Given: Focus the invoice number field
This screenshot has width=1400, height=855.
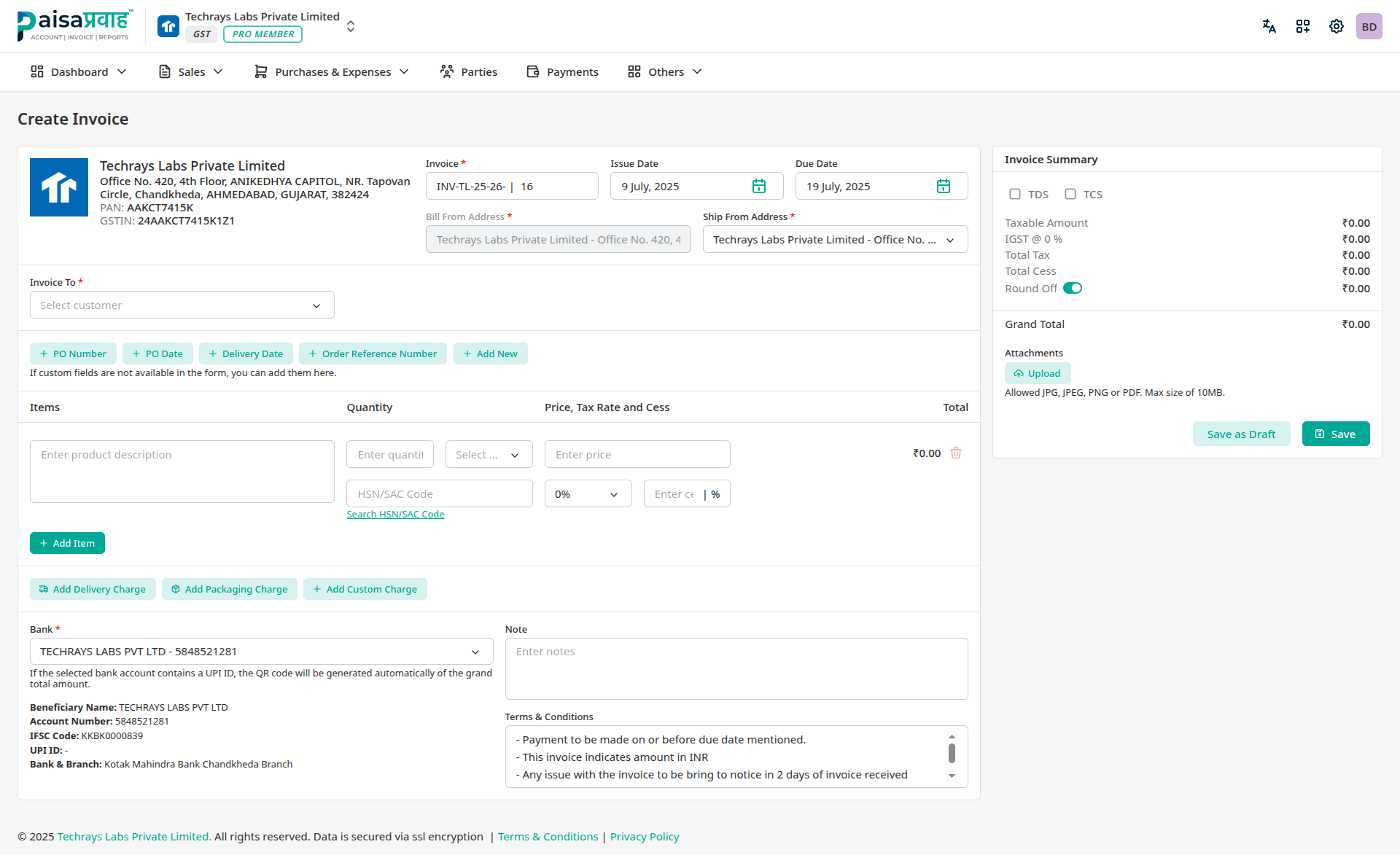Looking at the screenshot, I should click(512, 187).
